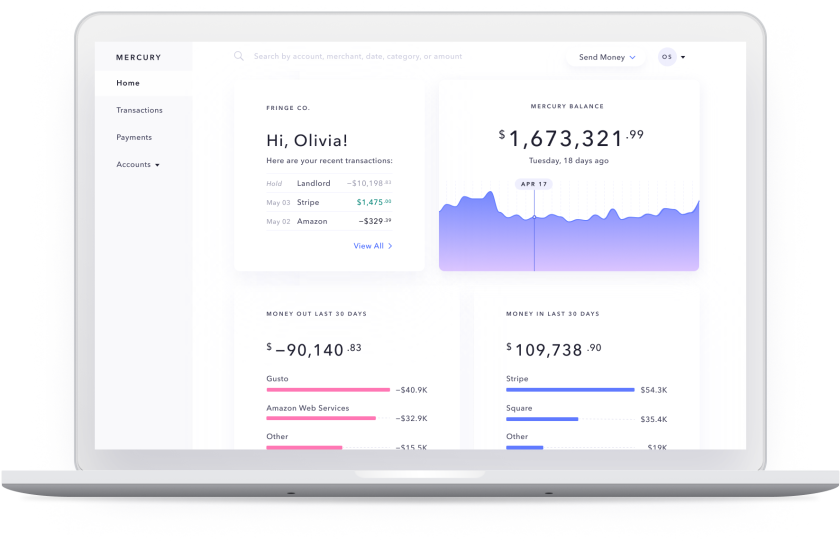Open the OS user avatar

tap(667, 57)
